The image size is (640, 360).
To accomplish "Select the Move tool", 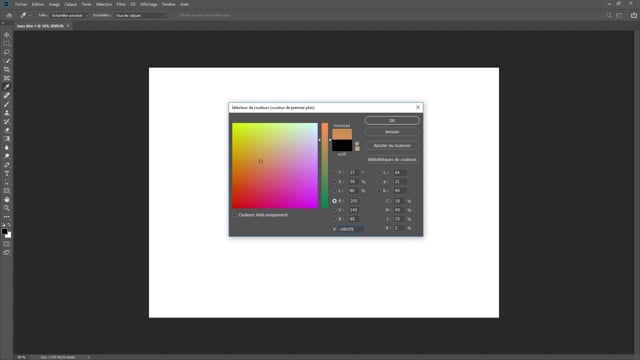I will 7,35.
